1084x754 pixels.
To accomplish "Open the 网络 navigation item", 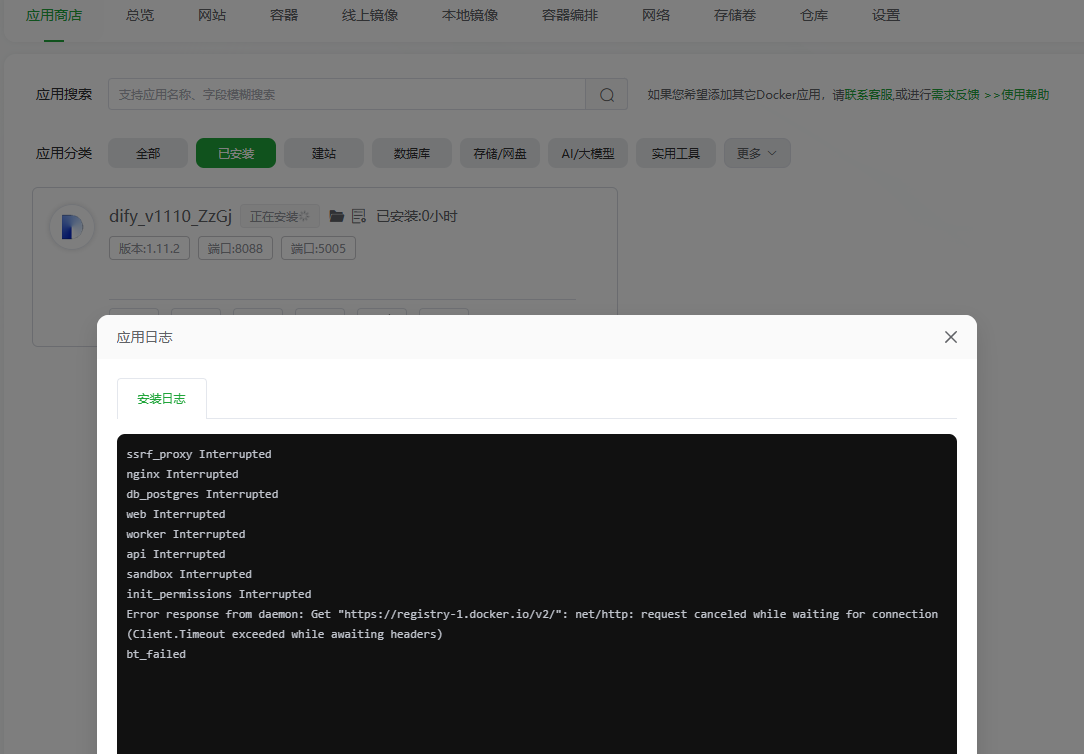I will coord(656,15).
